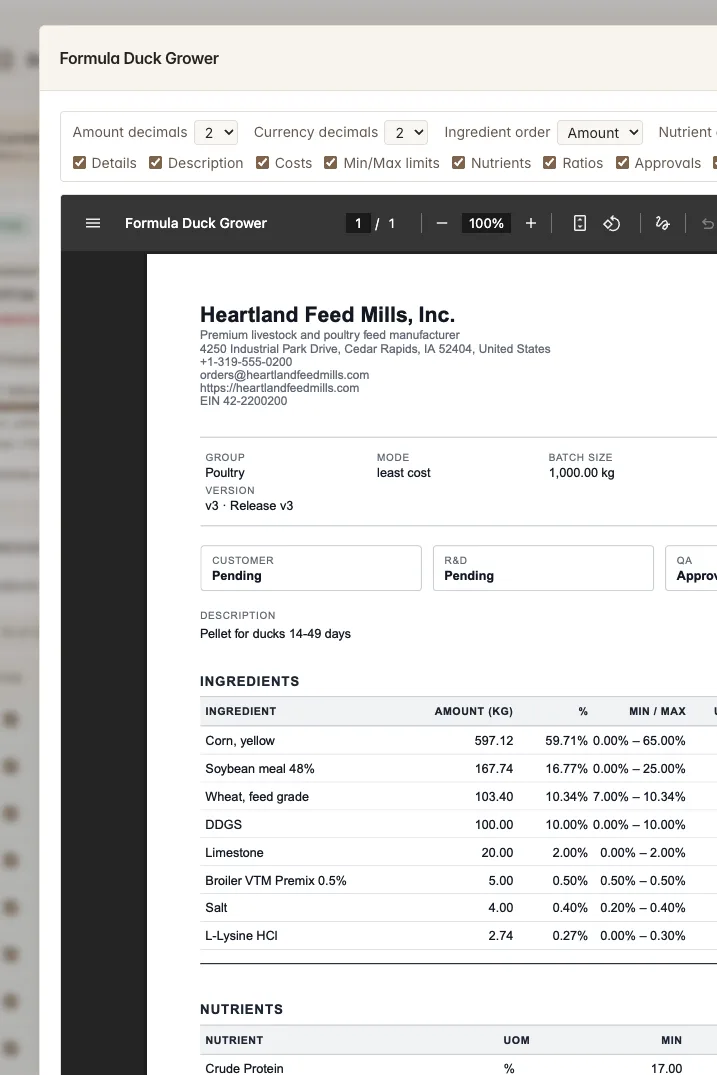
Task: Click the Wheat, feed grade row
Action: [459, 797]
